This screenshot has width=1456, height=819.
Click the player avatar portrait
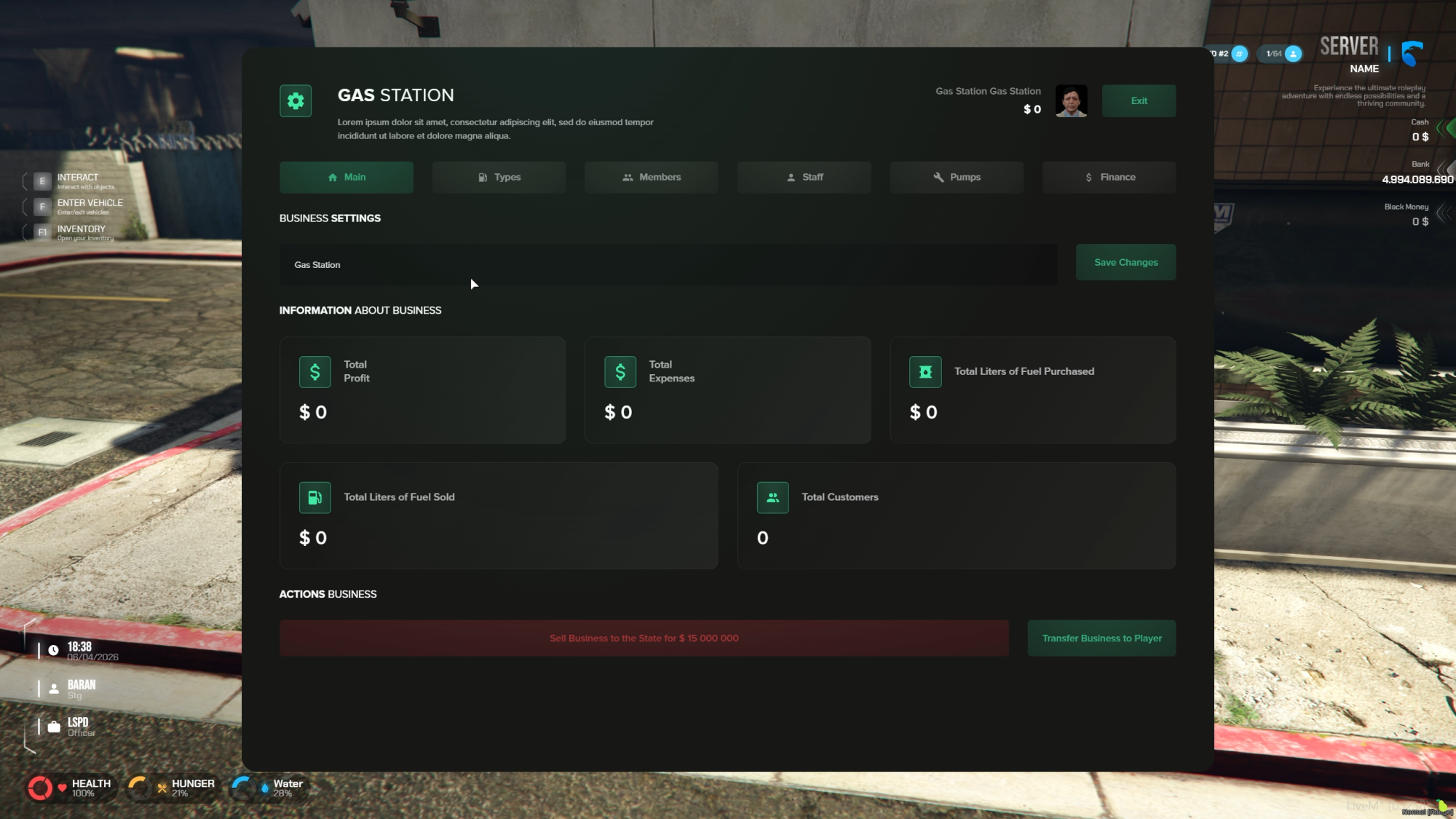click(x=1071, y=101)
